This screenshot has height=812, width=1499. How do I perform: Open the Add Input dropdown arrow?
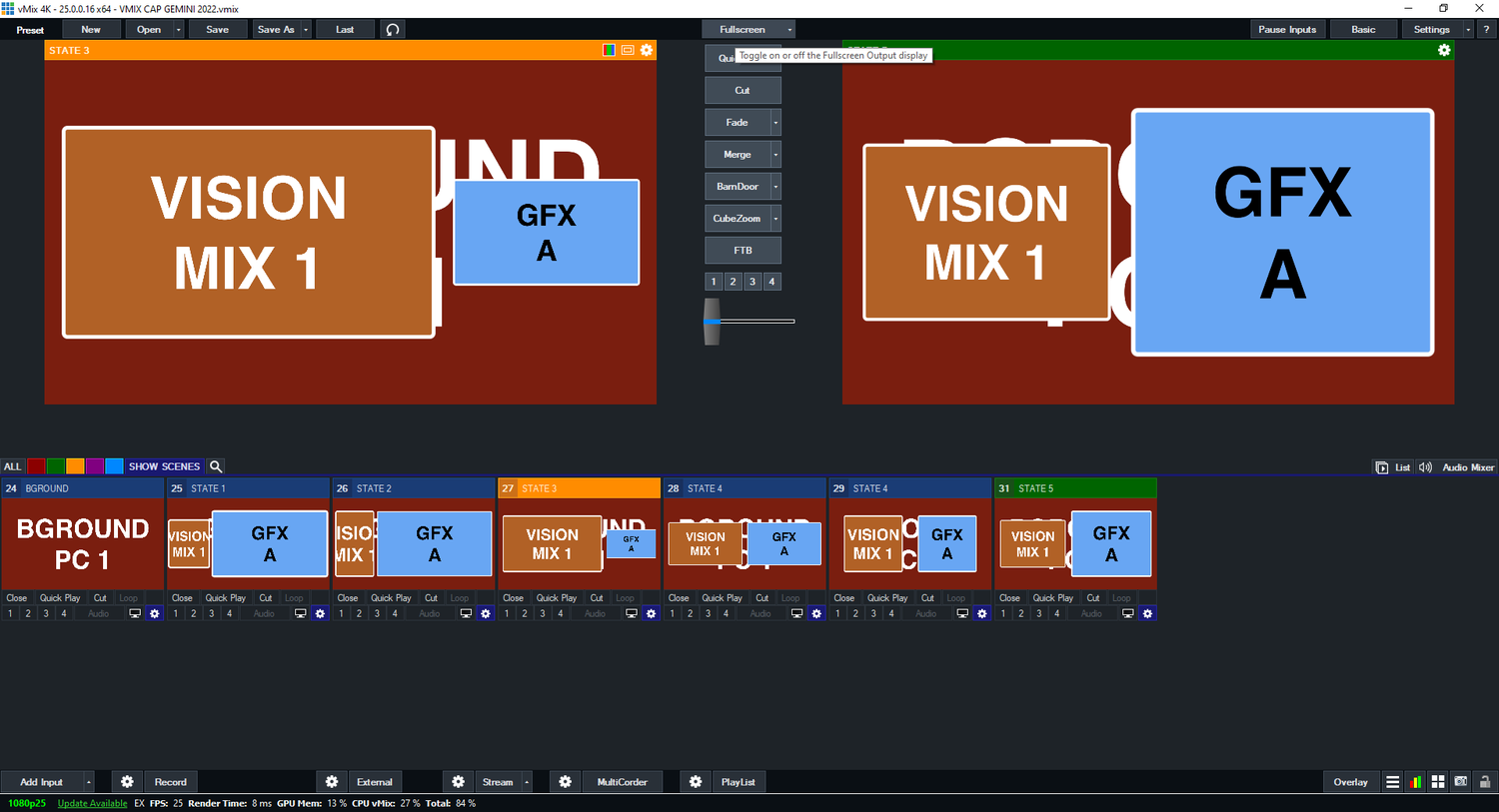(x=89, y=782)
